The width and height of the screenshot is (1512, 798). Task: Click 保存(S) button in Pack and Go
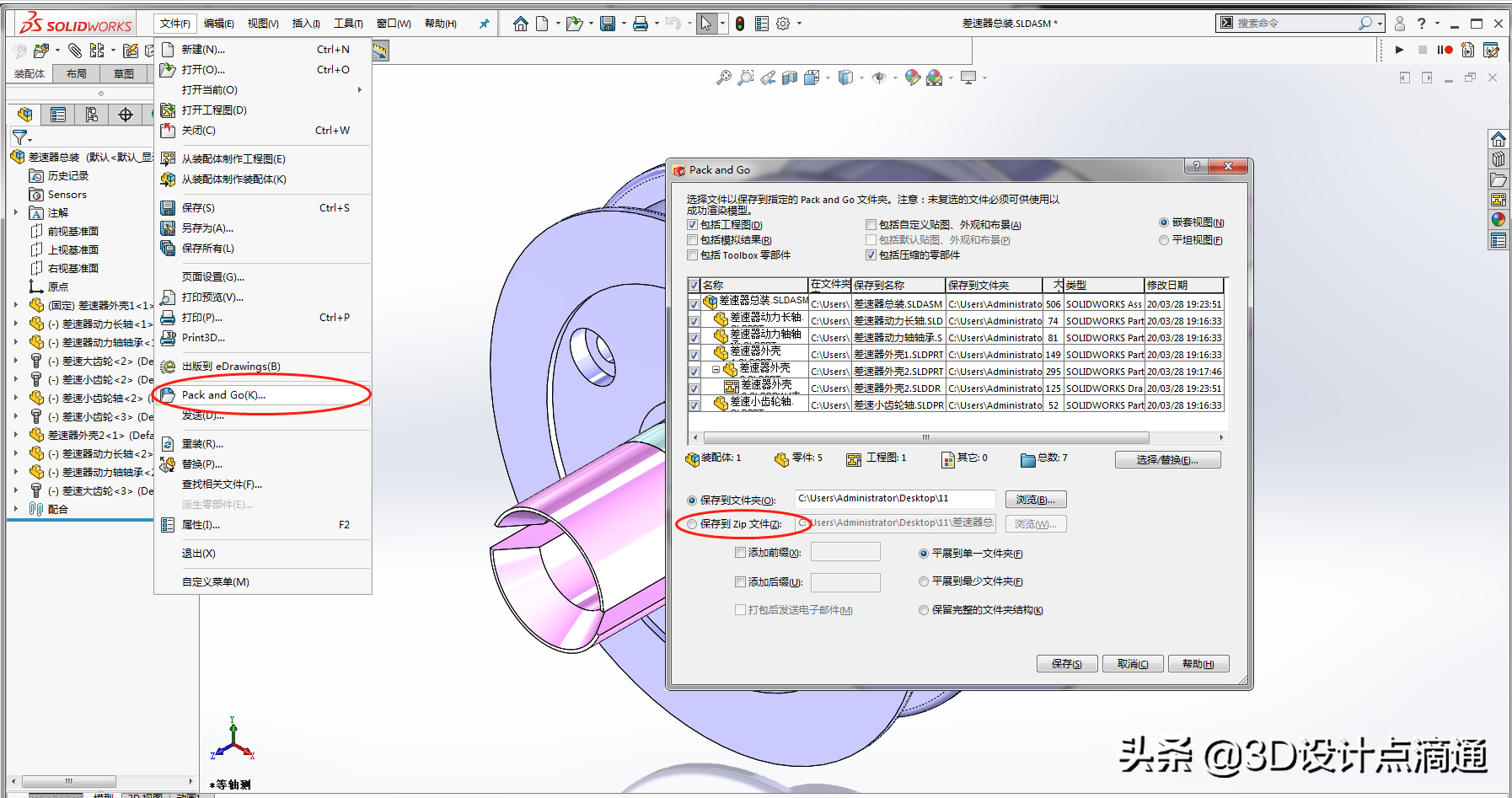(1067, 664)
